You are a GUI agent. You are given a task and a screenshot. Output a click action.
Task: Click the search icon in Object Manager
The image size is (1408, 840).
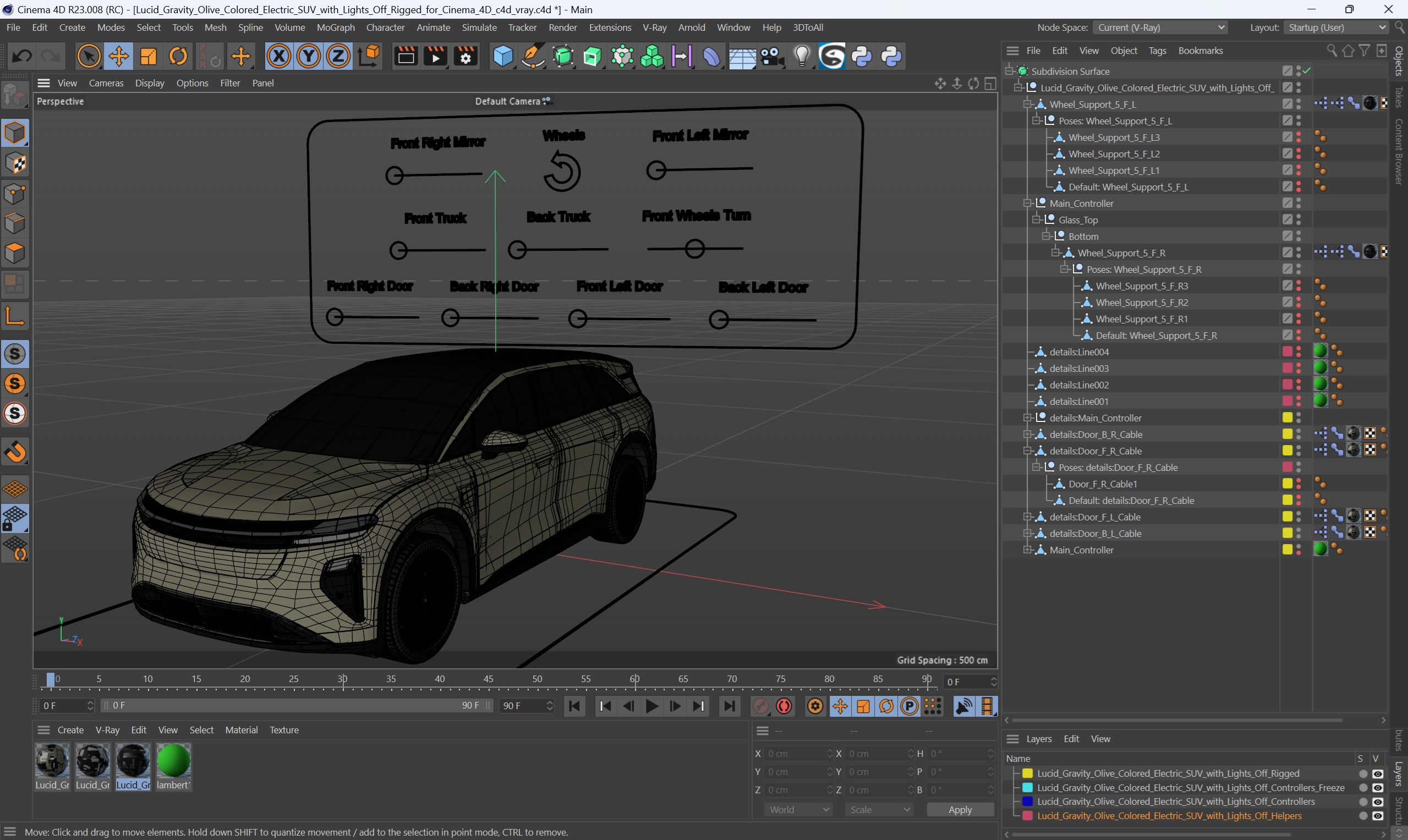(x=1331, y=51)
